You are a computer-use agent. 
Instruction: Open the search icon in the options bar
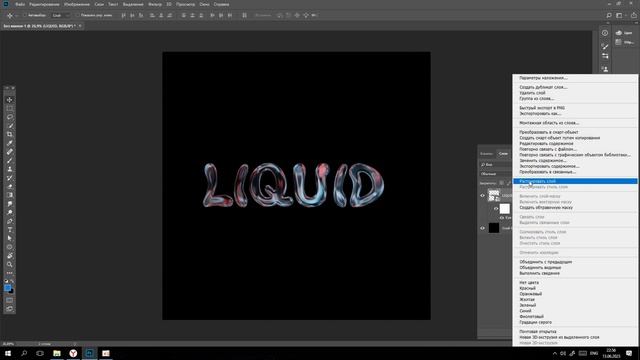pos(609,15)
